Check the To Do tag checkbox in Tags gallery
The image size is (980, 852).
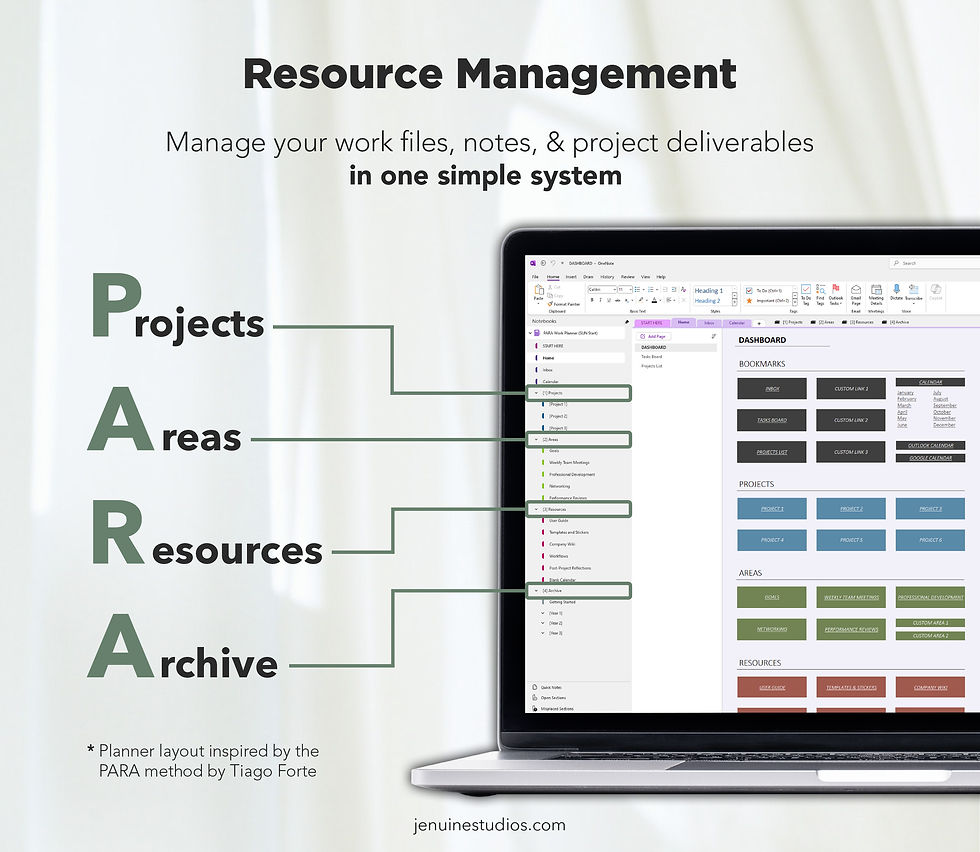(749, 291)
